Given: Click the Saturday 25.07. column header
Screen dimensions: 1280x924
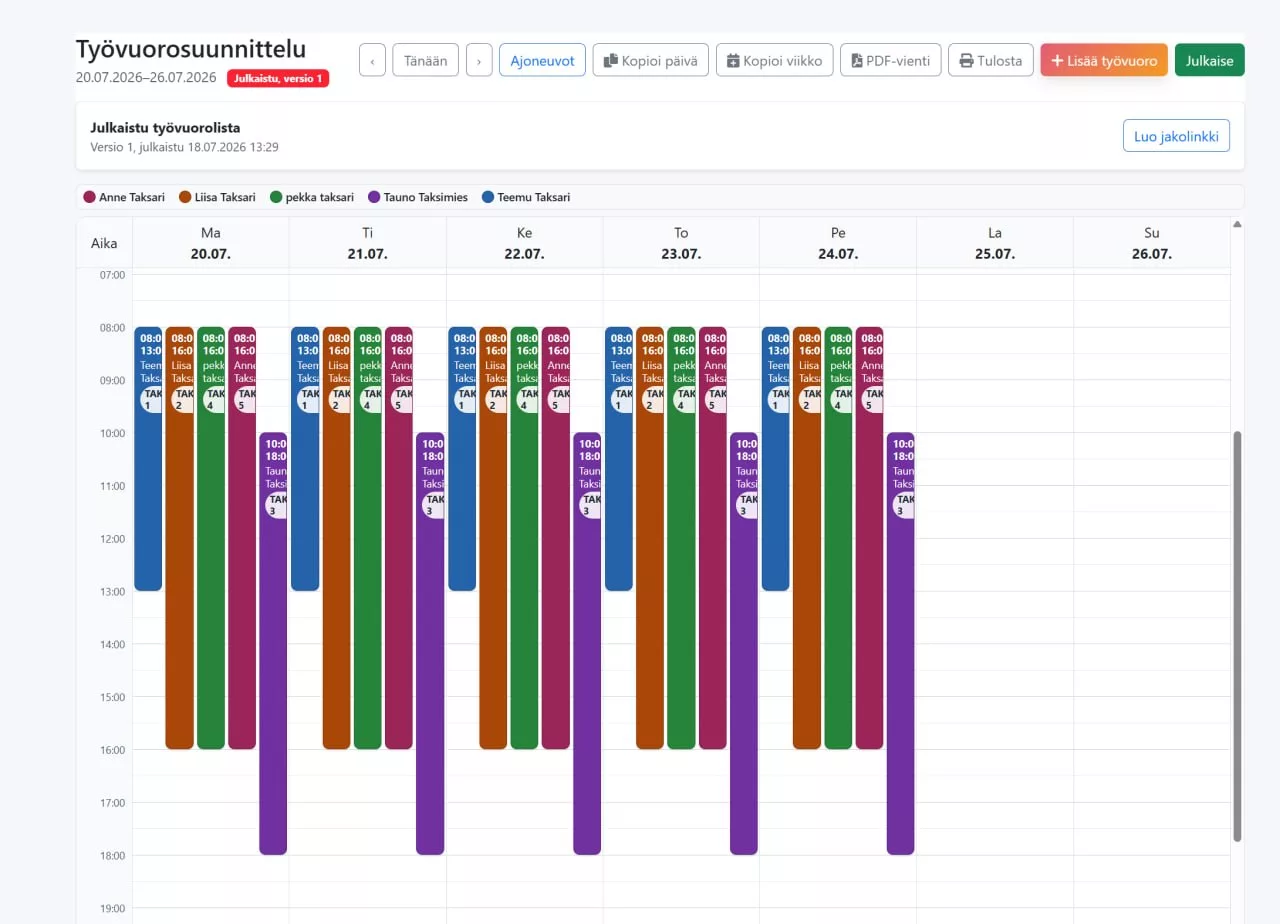Looking at the screenshot, I should pyautogui.click(x=995, y=243).
